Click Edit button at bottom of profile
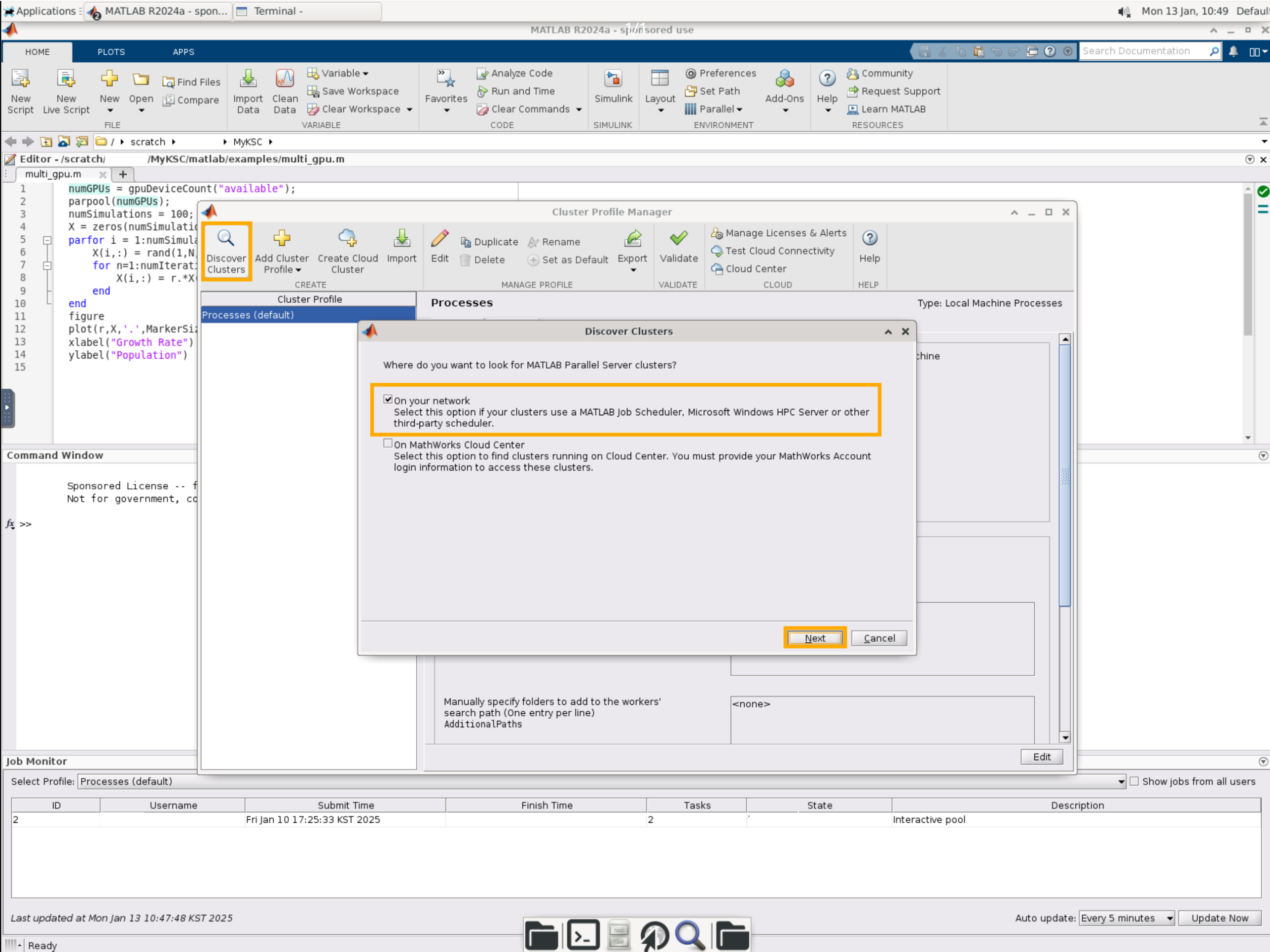Viewport: 1270px width, 952px height. [x=1042, y=757]
